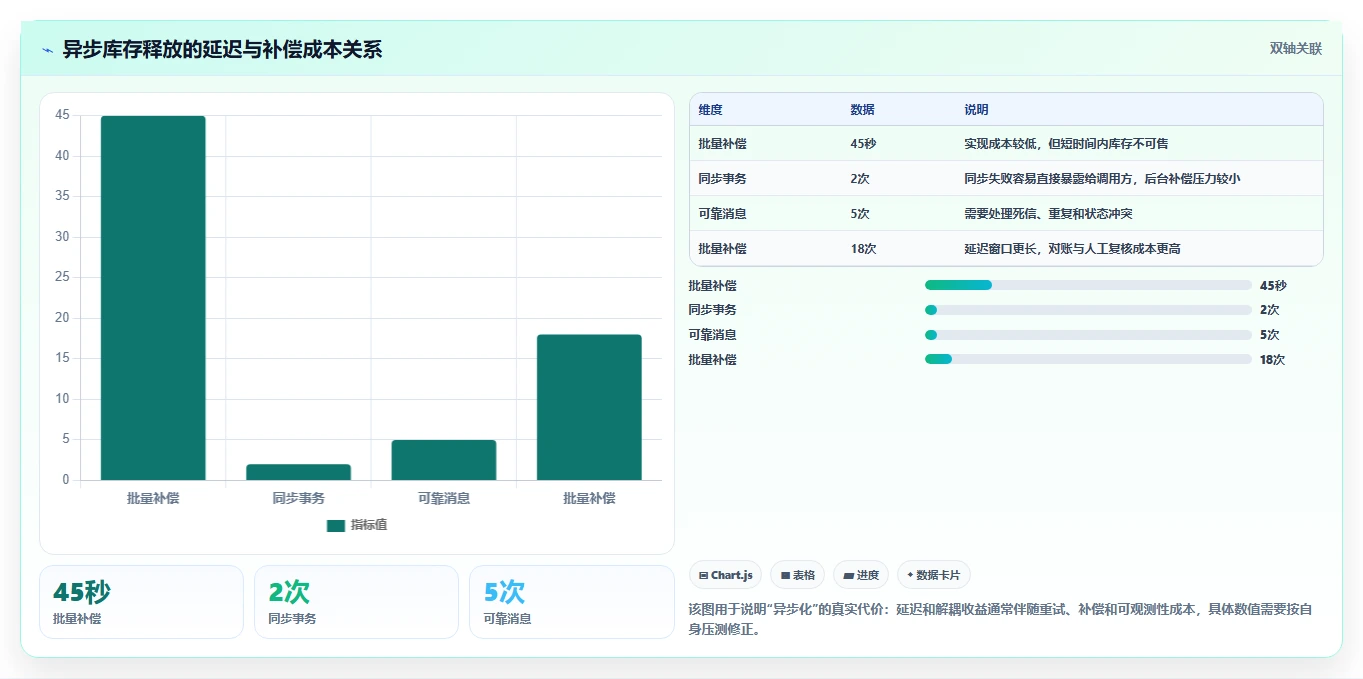1363x679 pixels.
Task: Click the 说明 column header
Action: [976, 110]
